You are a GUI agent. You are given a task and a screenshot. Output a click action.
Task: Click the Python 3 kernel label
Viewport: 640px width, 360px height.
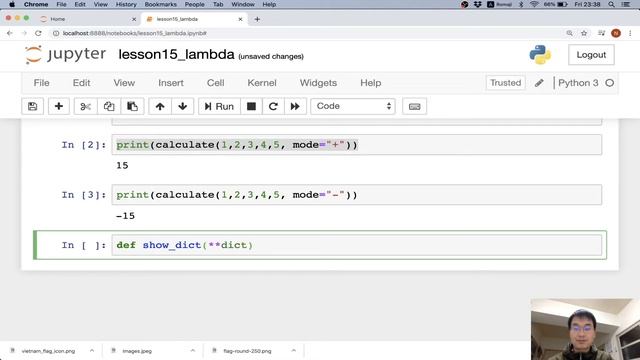(578, 83)
